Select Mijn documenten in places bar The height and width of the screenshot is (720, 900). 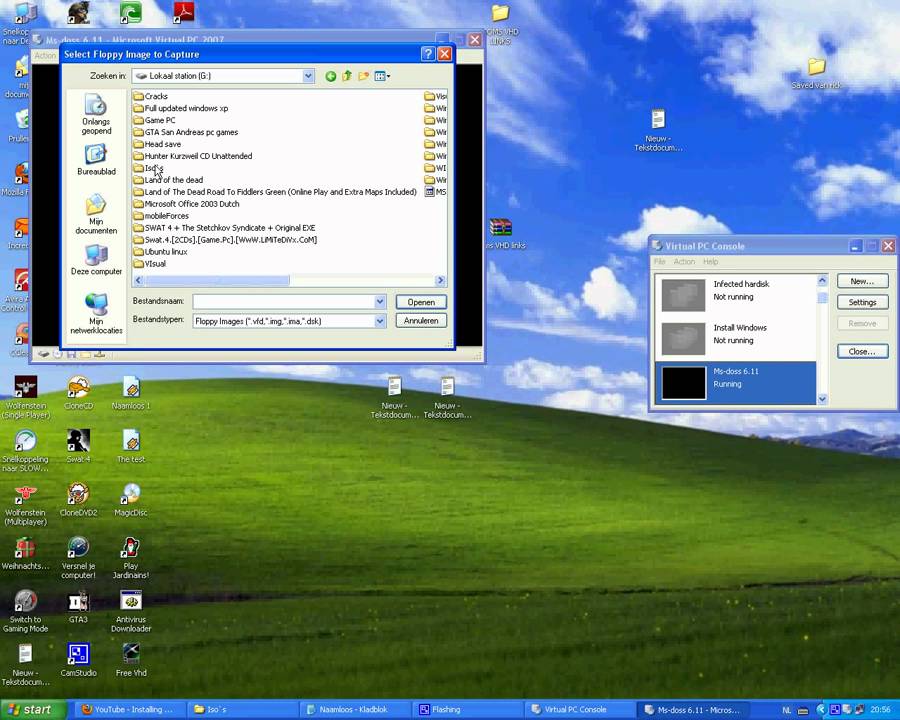pos(96,214)
